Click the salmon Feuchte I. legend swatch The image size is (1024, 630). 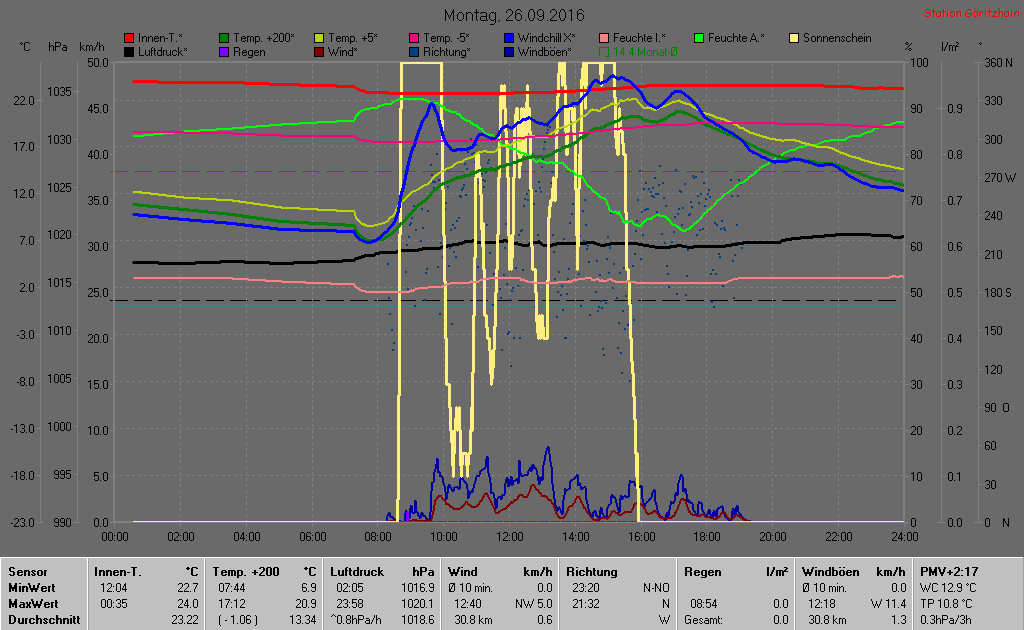pyautogui.click(x=603, y=39)
